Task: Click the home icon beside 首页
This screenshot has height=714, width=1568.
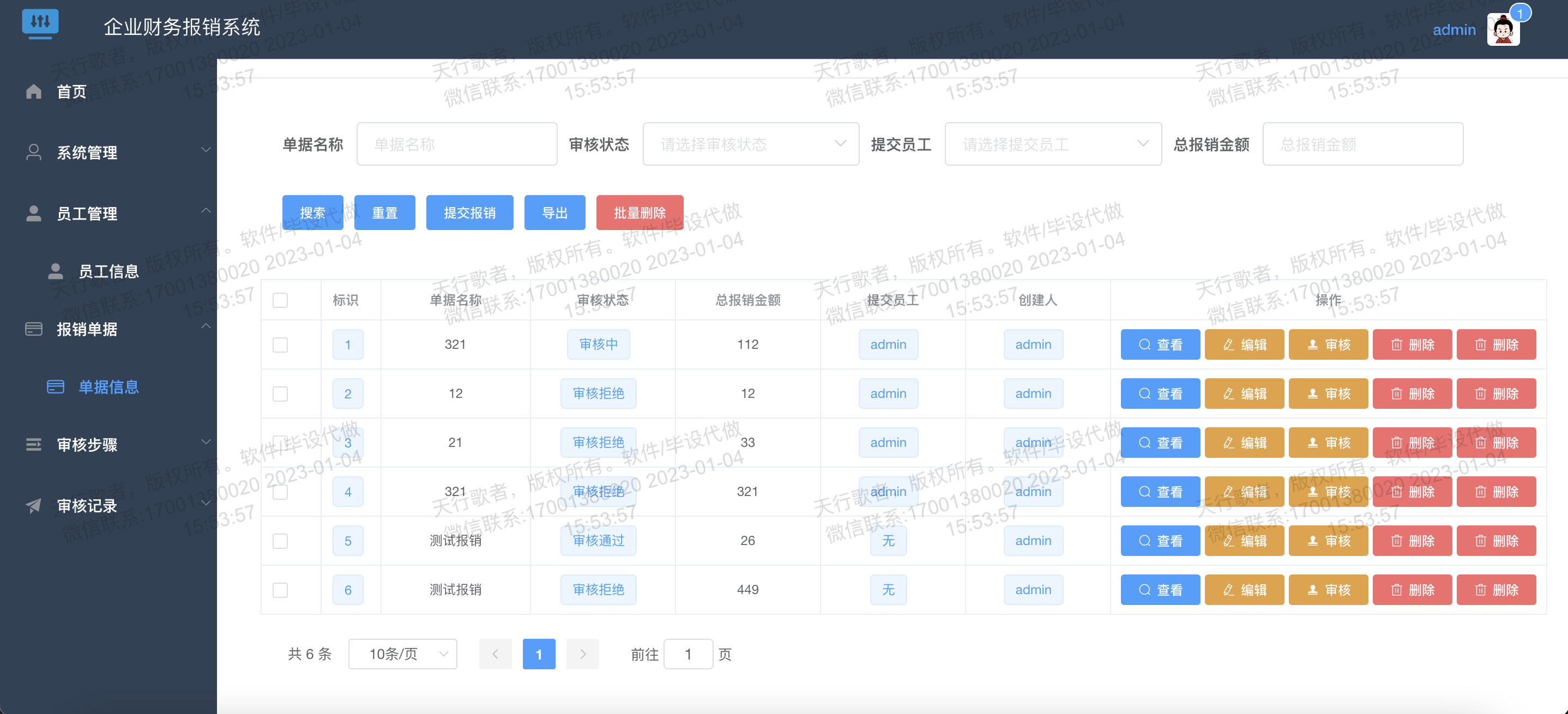Action: click(x=33, y=92)
